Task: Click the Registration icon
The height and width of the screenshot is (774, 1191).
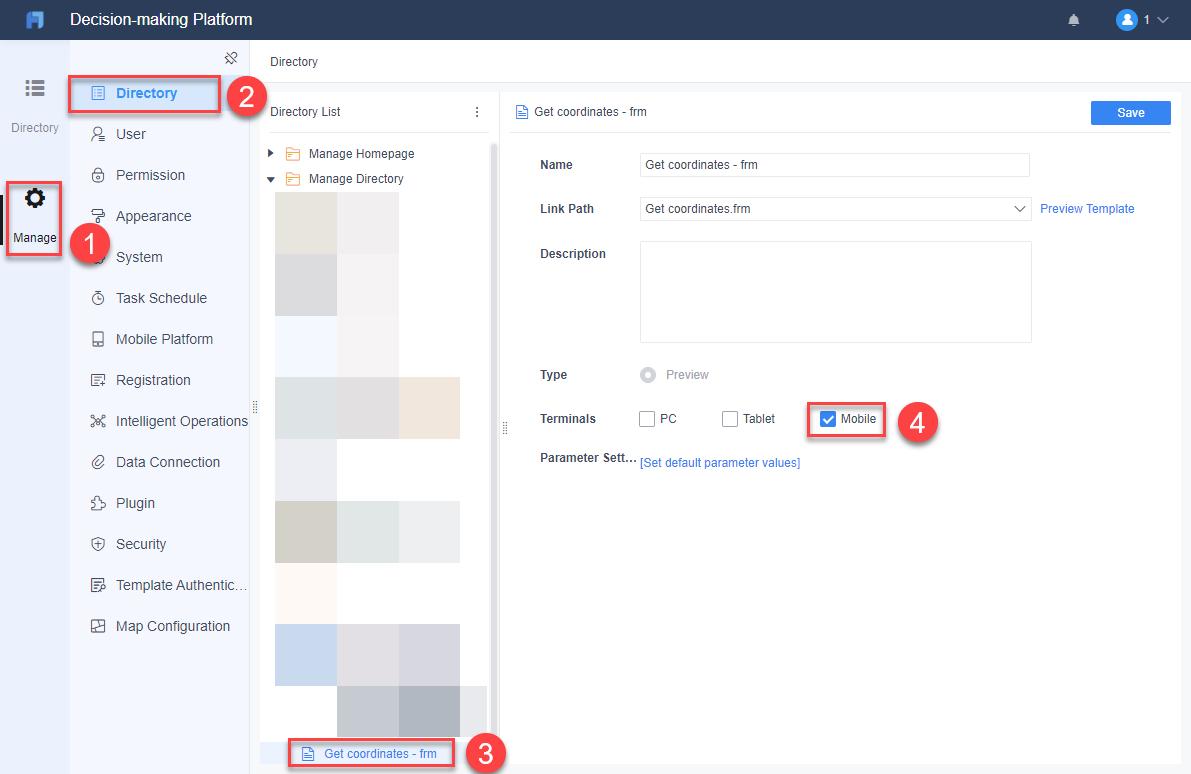Action: (x=98, y=381)
